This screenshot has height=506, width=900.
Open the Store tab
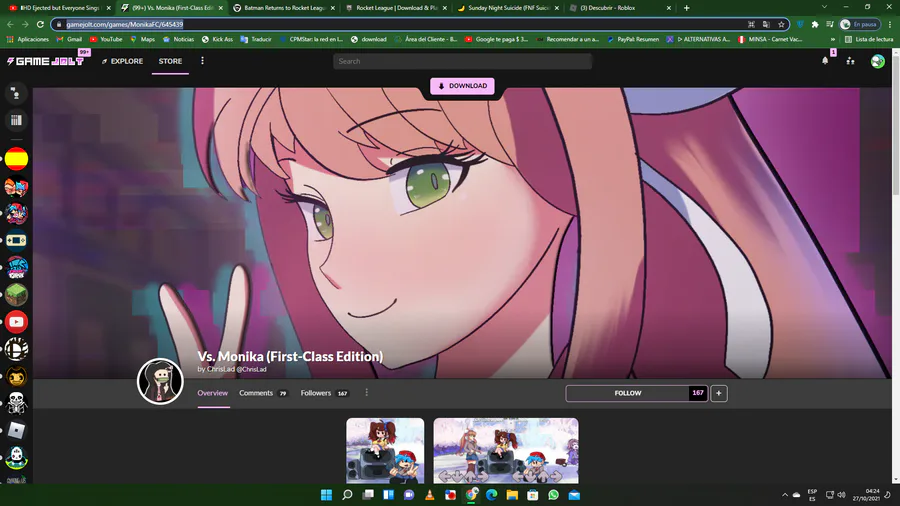click(170, 61)
